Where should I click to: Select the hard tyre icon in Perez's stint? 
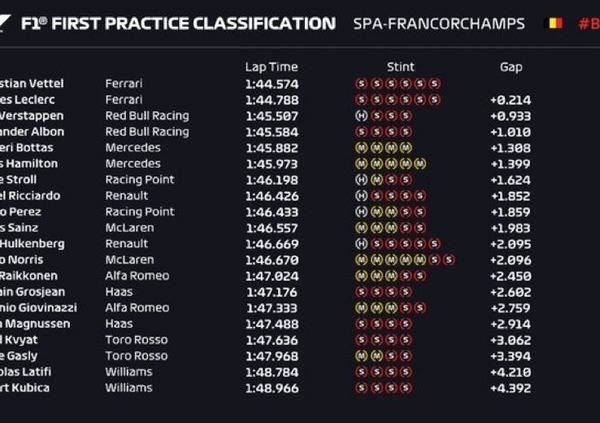tap(360, 212)
